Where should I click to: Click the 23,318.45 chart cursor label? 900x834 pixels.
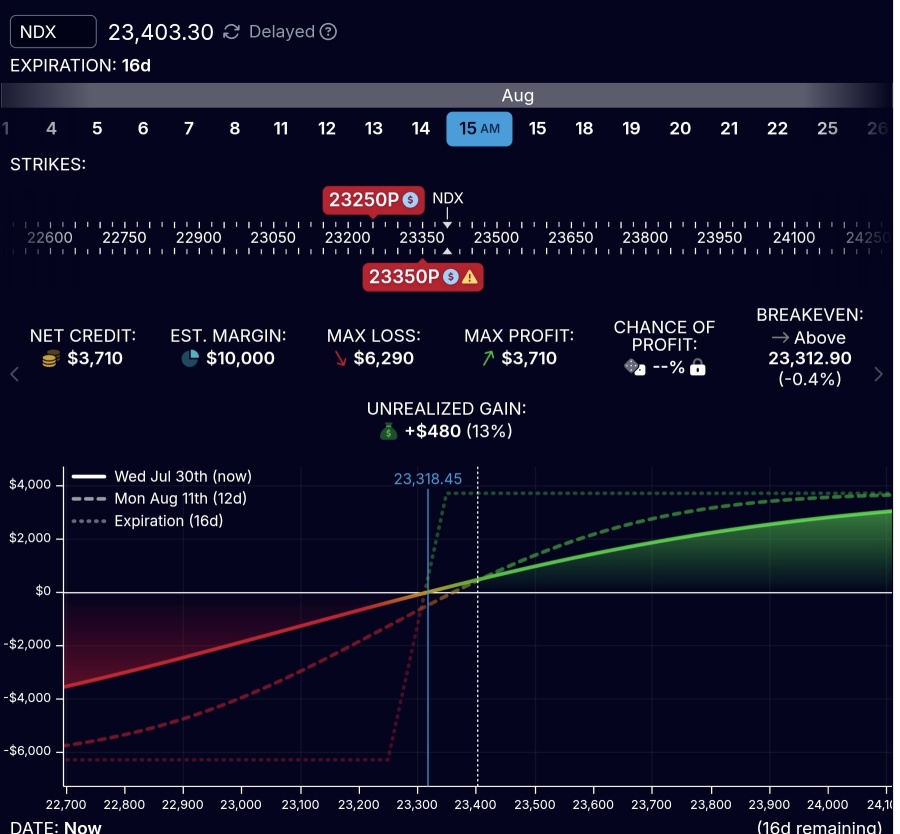coord(428,479)
